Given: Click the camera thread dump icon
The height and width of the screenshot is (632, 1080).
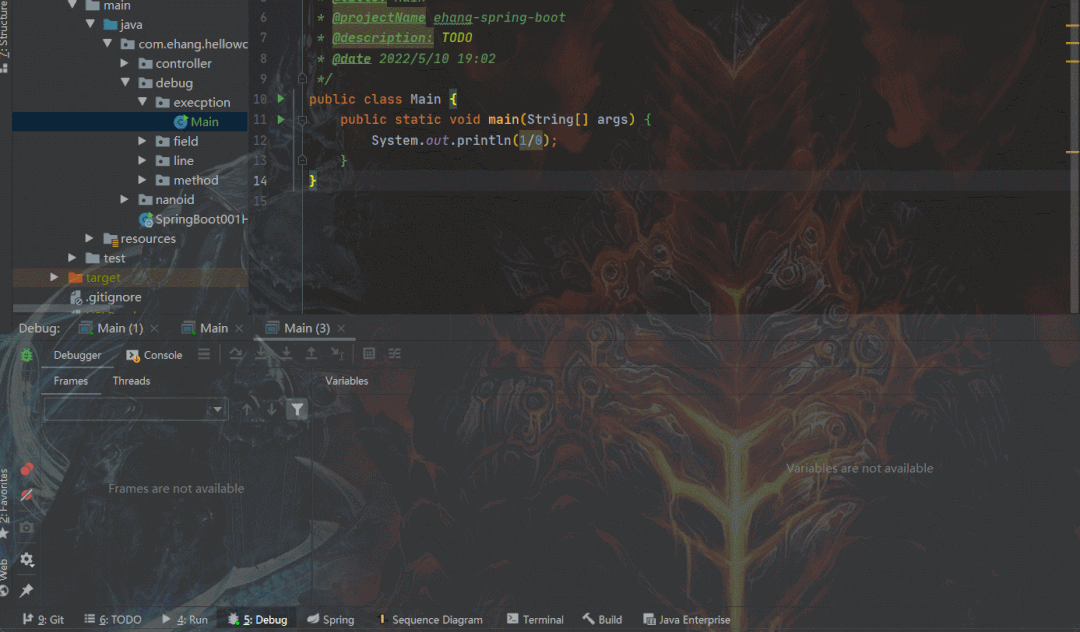Looking at the screenshot, I should pyautogui.click(x=26, y=528).
